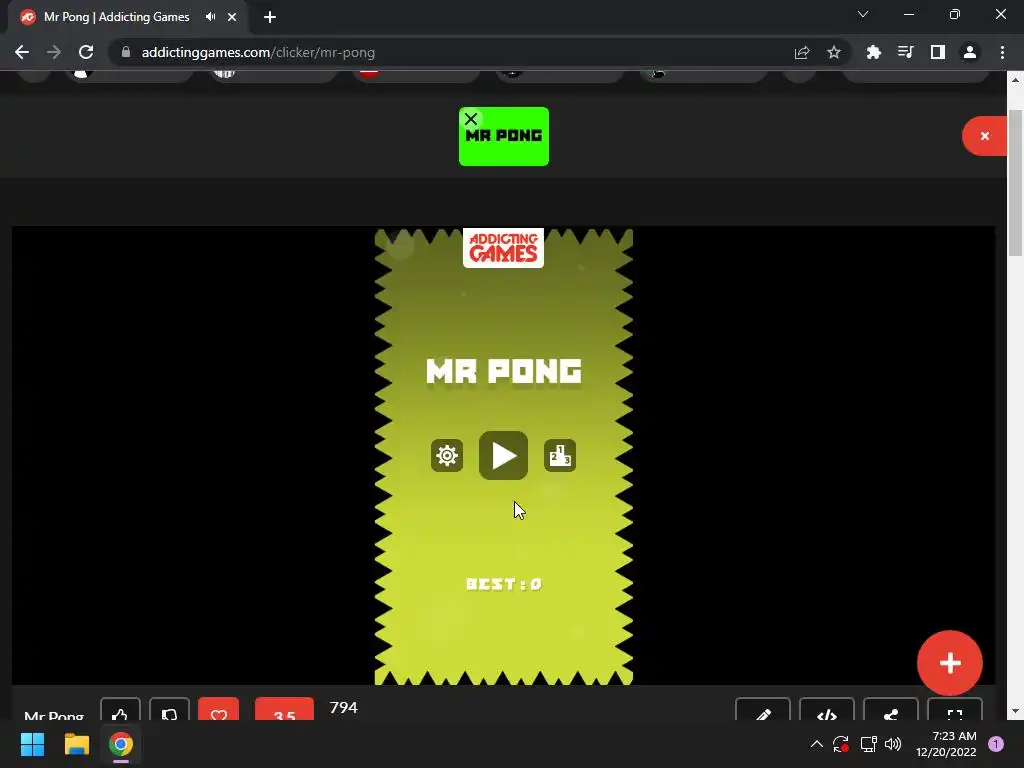1024x768 pixels.
Task: Open the notification badge in taskbar
Action: pos(996,744)
